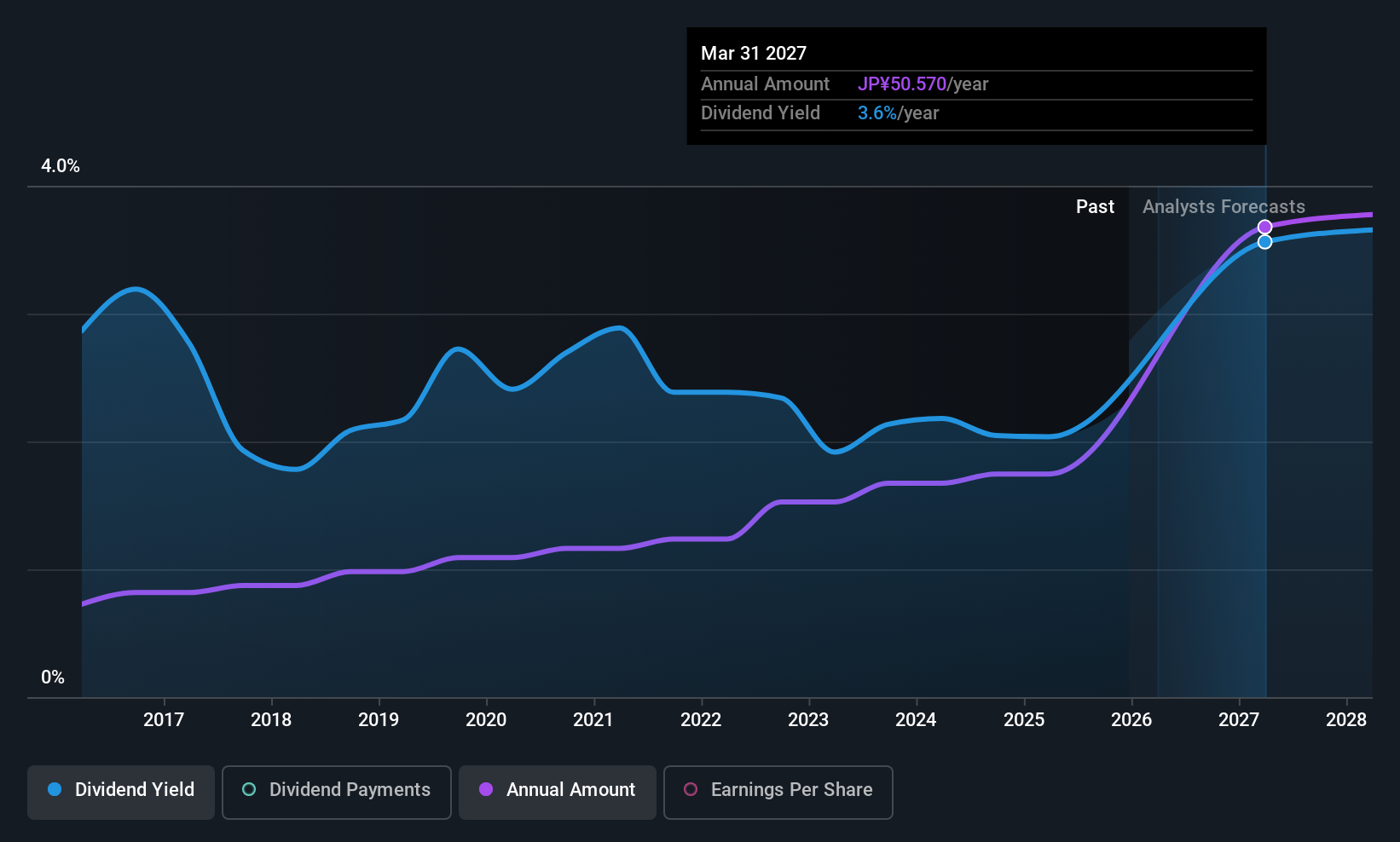1400x842 pixels.
Task: Click the 2028 x-axis label
Action: 1346,719
